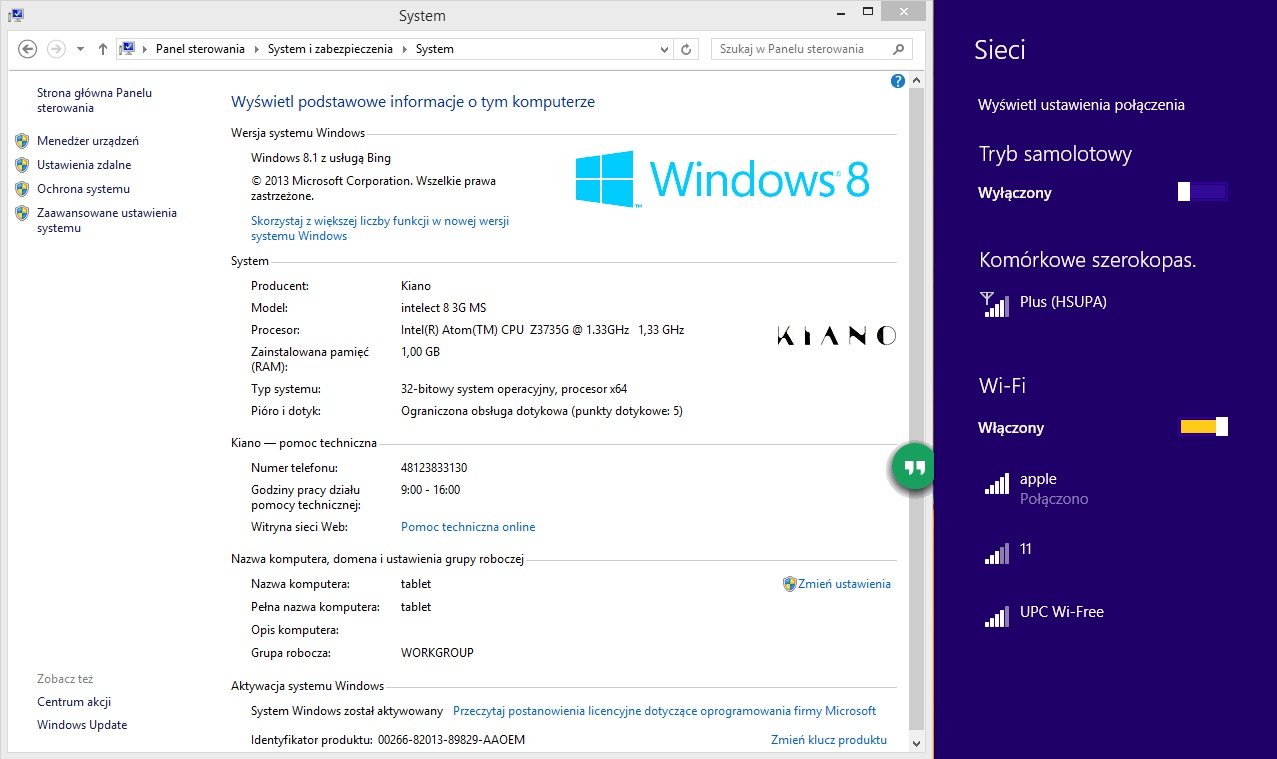Open Wyświetl ustawienia połączenia
This screenshot has width=1277, height=759.
coord(1081,105)
